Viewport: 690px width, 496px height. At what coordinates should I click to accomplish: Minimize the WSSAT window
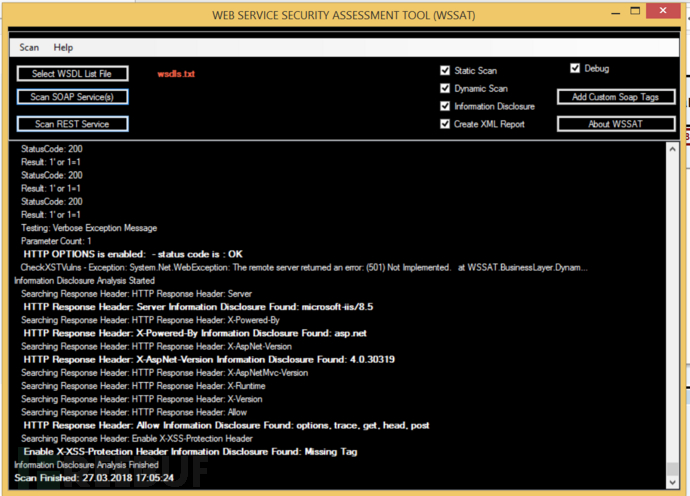pyautogui.click(x=616, y=11)
